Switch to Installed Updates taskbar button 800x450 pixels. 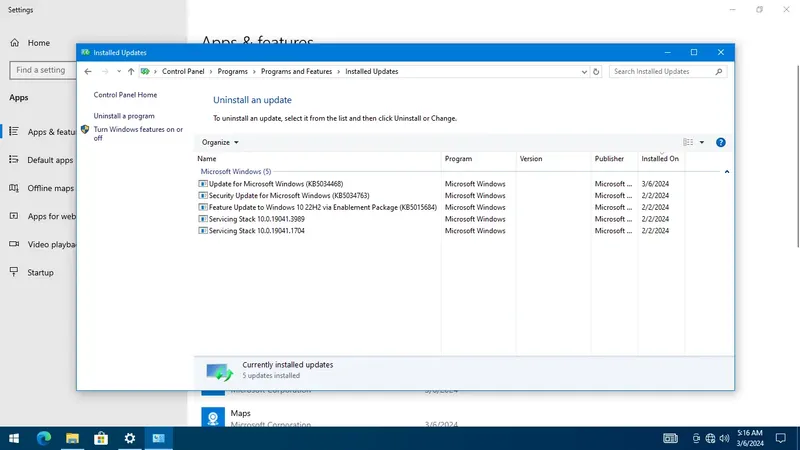(x=159, y=438)
